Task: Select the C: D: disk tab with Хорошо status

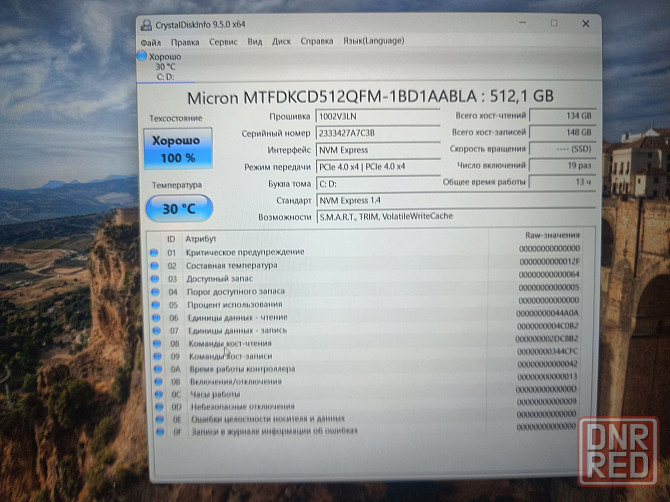Action: click(165, 67)
